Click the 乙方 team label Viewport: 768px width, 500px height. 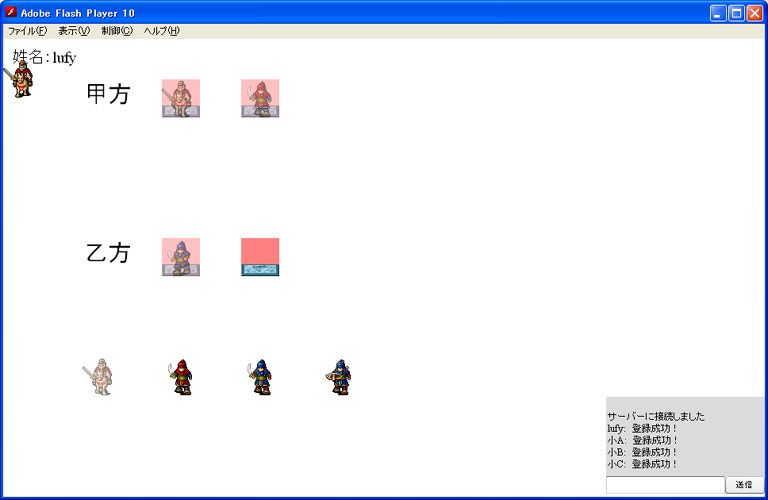click(108, 253)
